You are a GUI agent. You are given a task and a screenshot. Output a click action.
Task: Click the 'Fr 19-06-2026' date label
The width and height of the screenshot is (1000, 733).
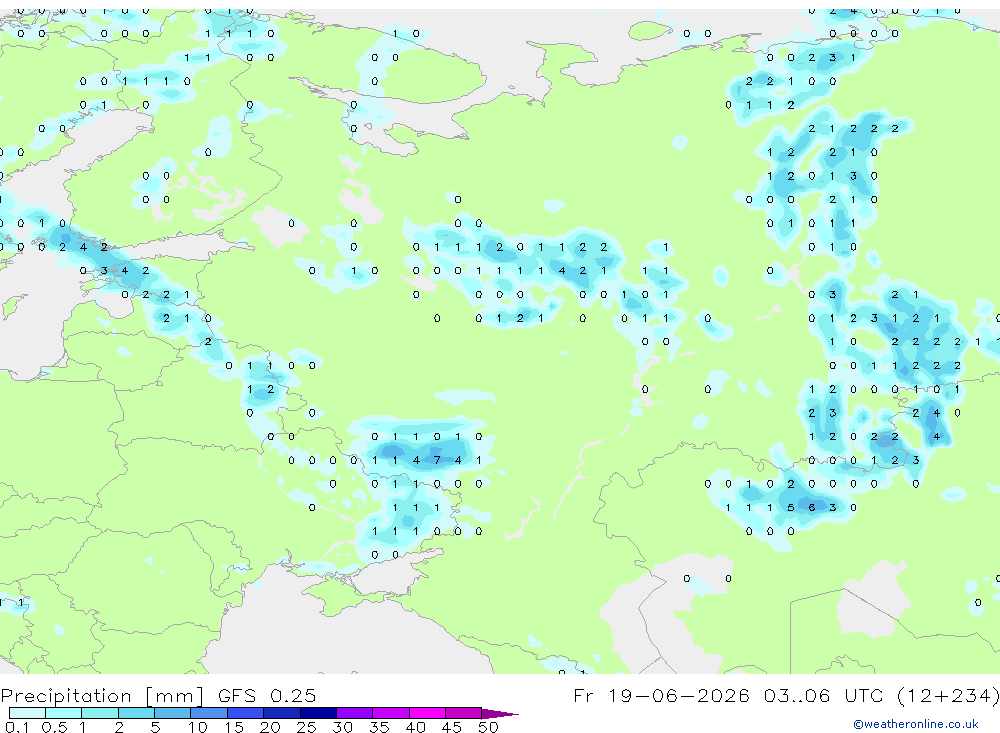(661, 695)
